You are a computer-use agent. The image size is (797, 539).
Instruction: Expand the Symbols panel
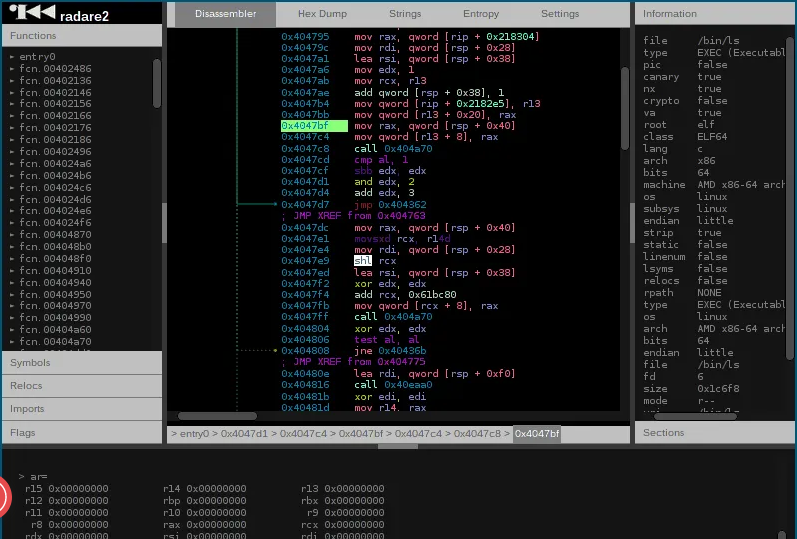pyautogui.click(x=82, y=363)
